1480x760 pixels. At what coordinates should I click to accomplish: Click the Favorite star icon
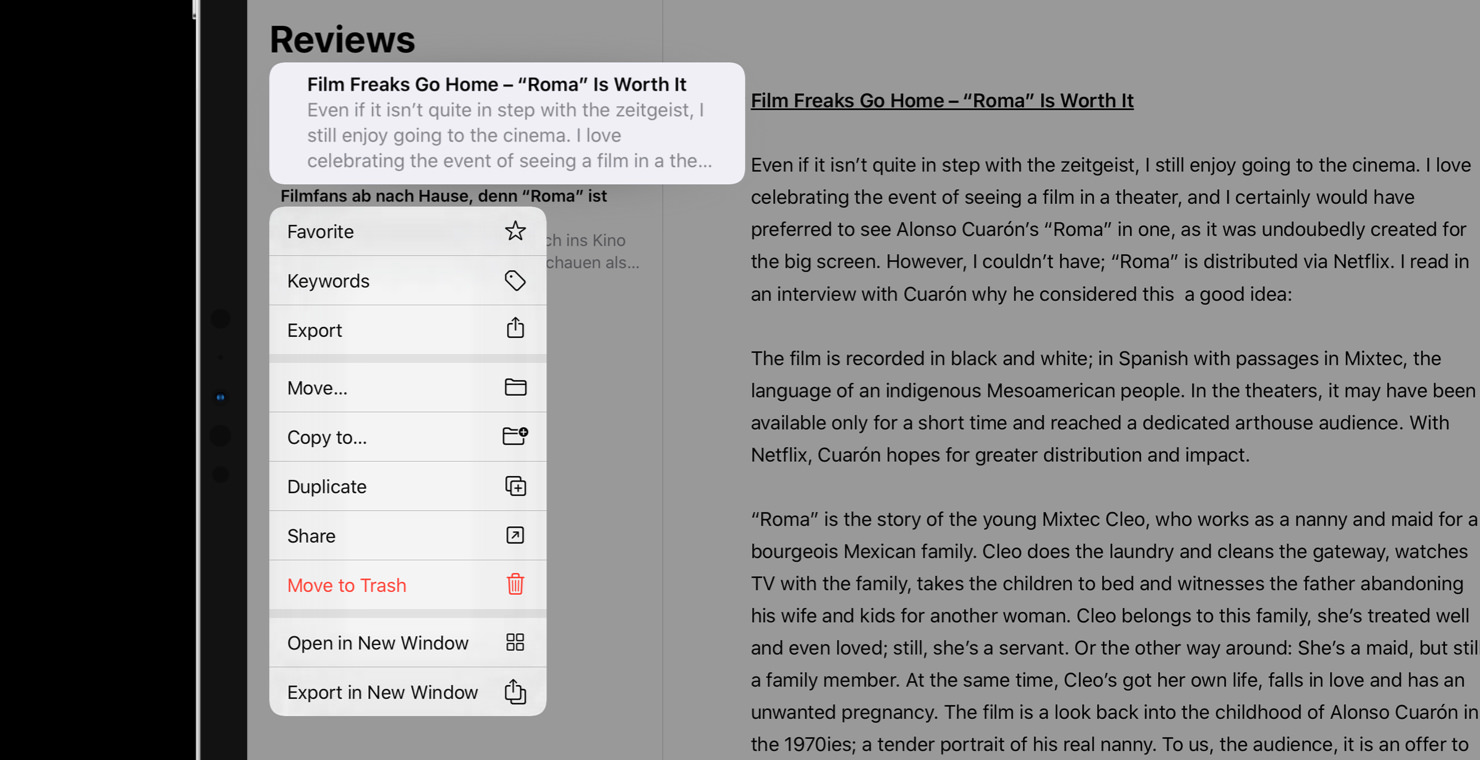pos(515,231)
